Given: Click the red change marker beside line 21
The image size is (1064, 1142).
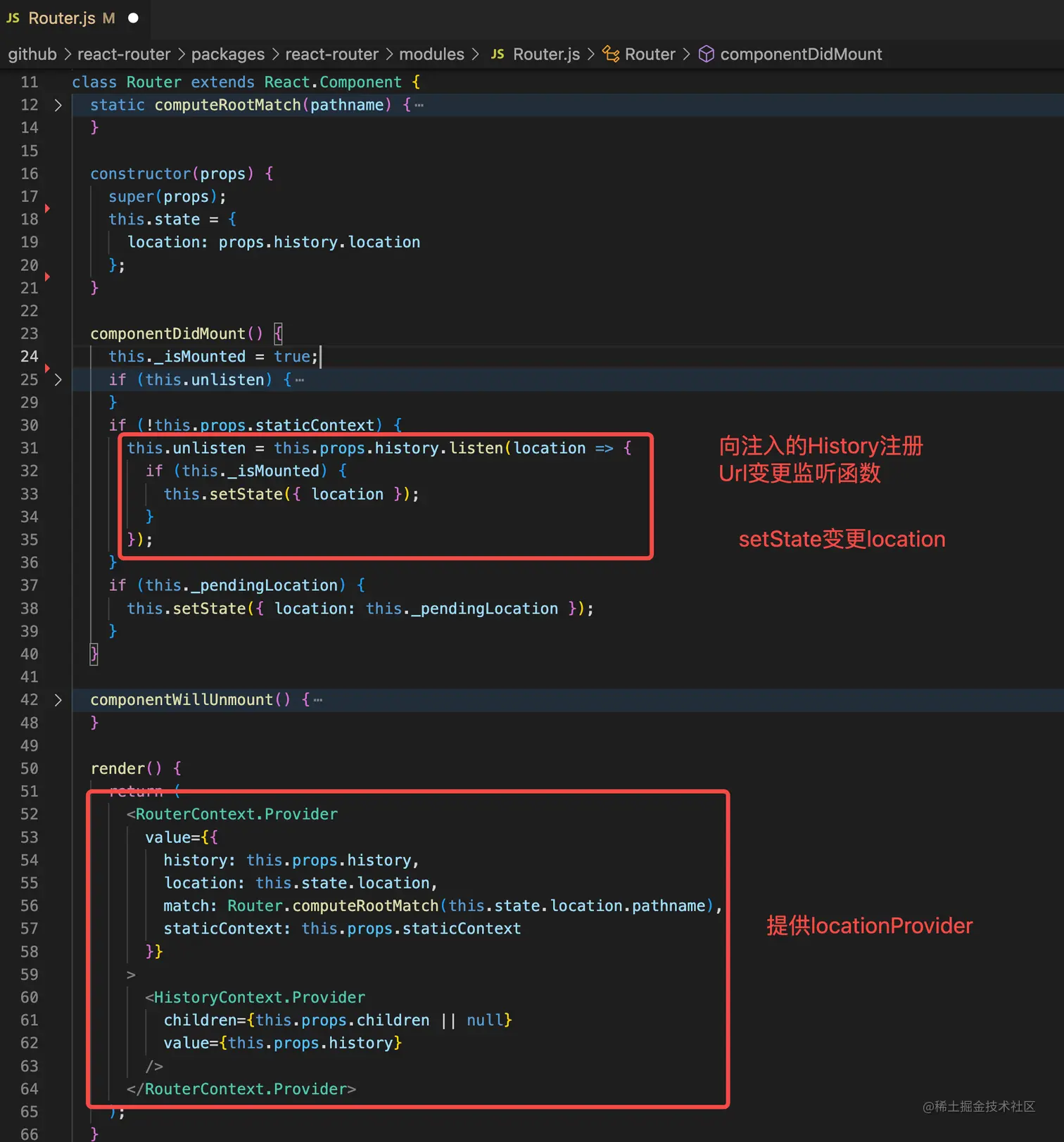Looking at the screenshot, I should [x=47, y=277].
